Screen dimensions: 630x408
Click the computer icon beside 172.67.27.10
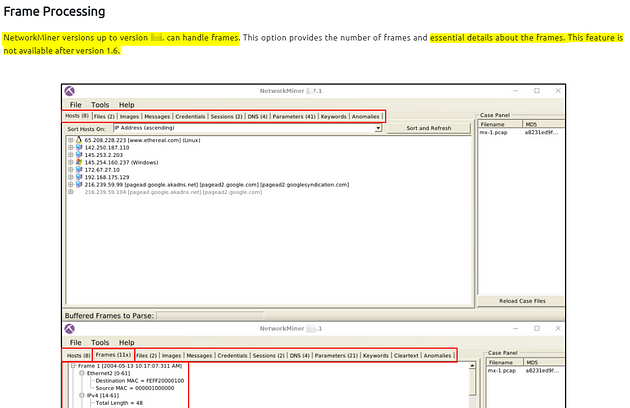(79, 170)
